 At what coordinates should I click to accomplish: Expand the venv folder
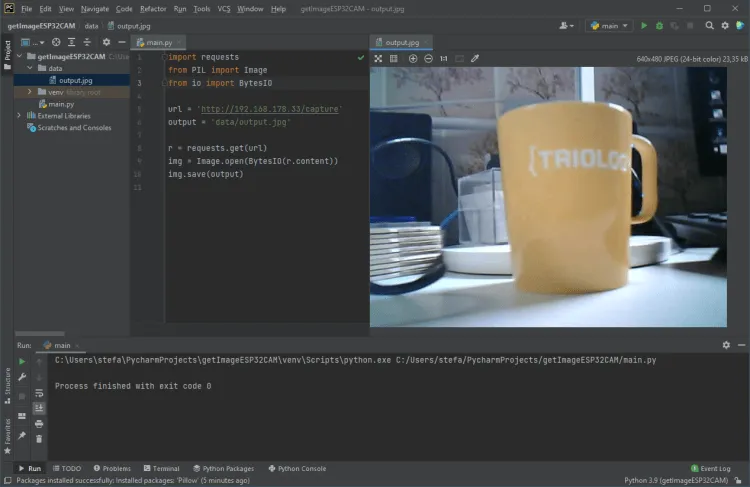pyautogui.click(x=30, y=92)
